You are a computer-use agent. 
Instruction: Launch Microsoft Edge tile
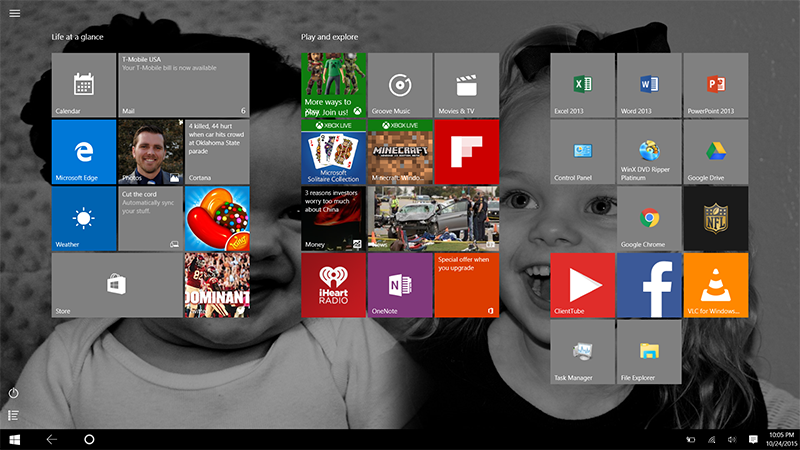(84, 152)
